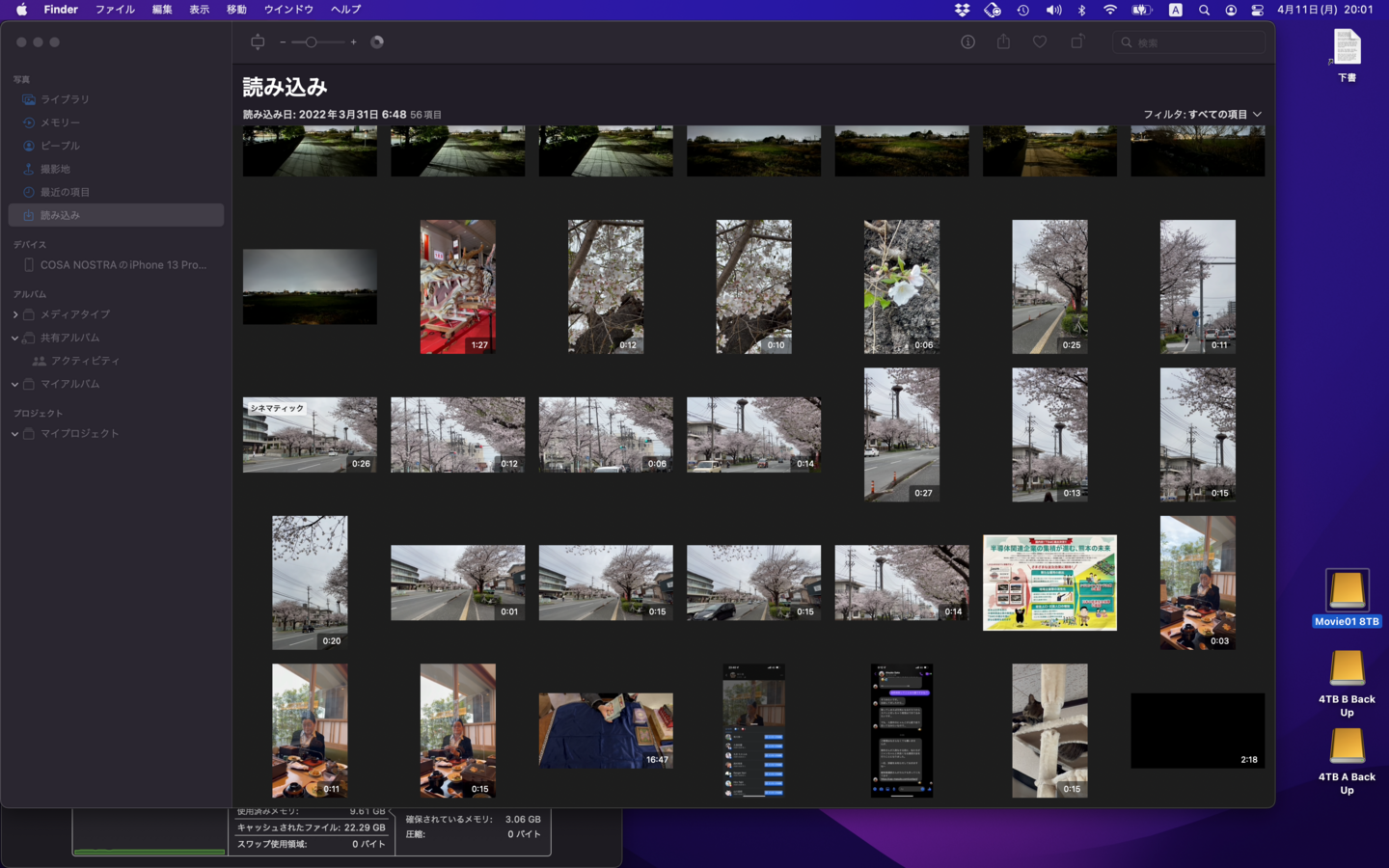Collapse the マイプロジェクト group
The height and width of the screenshot is (868, 1389).
pyautogui.click(x=15, y=434)
